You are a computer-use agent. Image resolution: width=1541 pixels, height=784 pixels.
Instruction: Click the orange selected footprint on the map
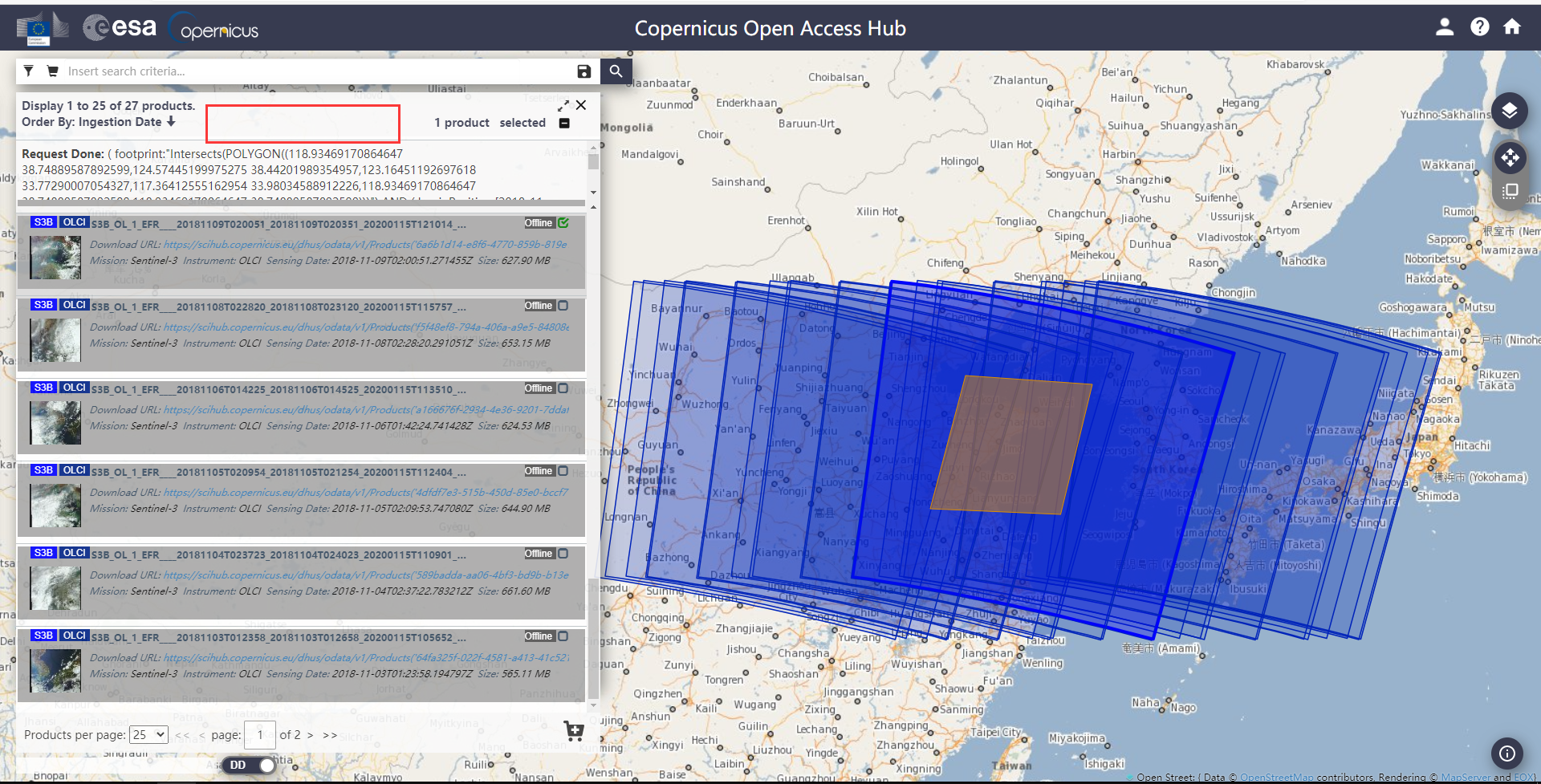point(1011,445)
